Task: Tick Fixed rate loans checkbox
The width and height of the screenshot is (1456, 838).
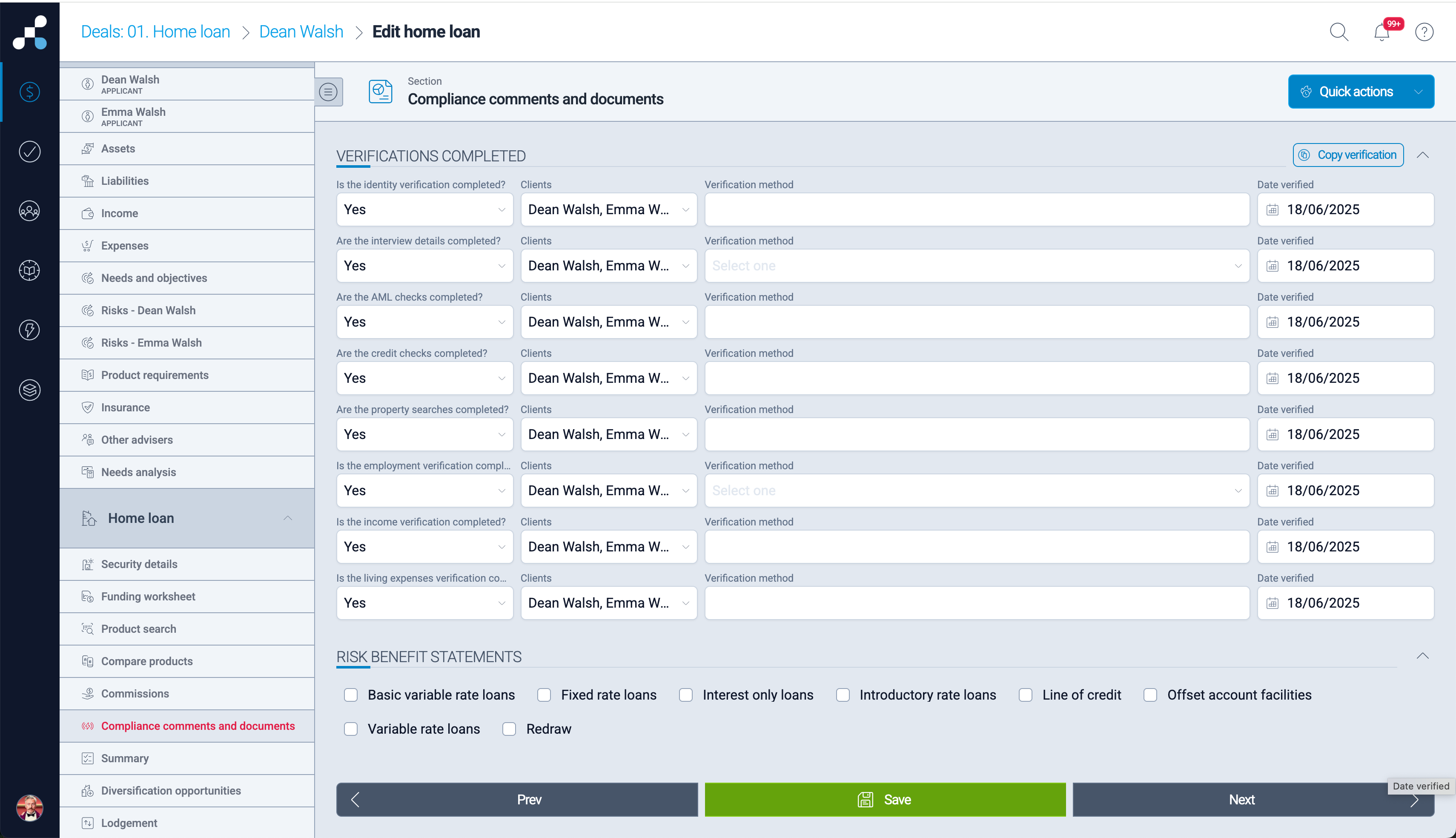Action: pyautogui.click(x=544, y=695)
